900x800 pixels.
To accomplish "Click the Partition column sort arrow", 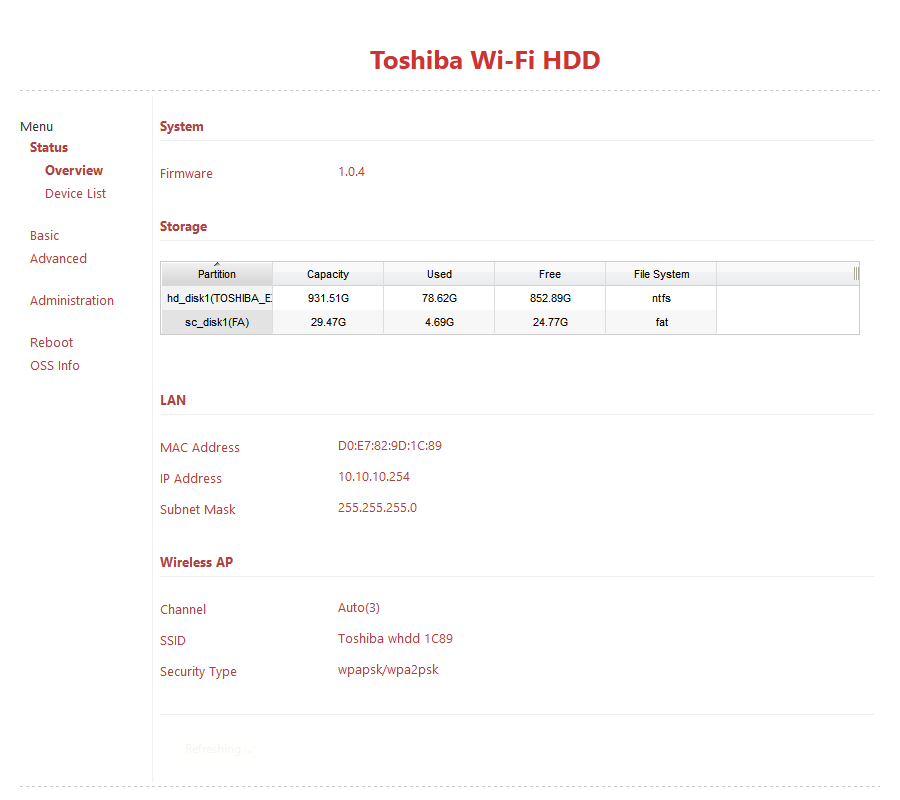I will click(x=217, y=265).
